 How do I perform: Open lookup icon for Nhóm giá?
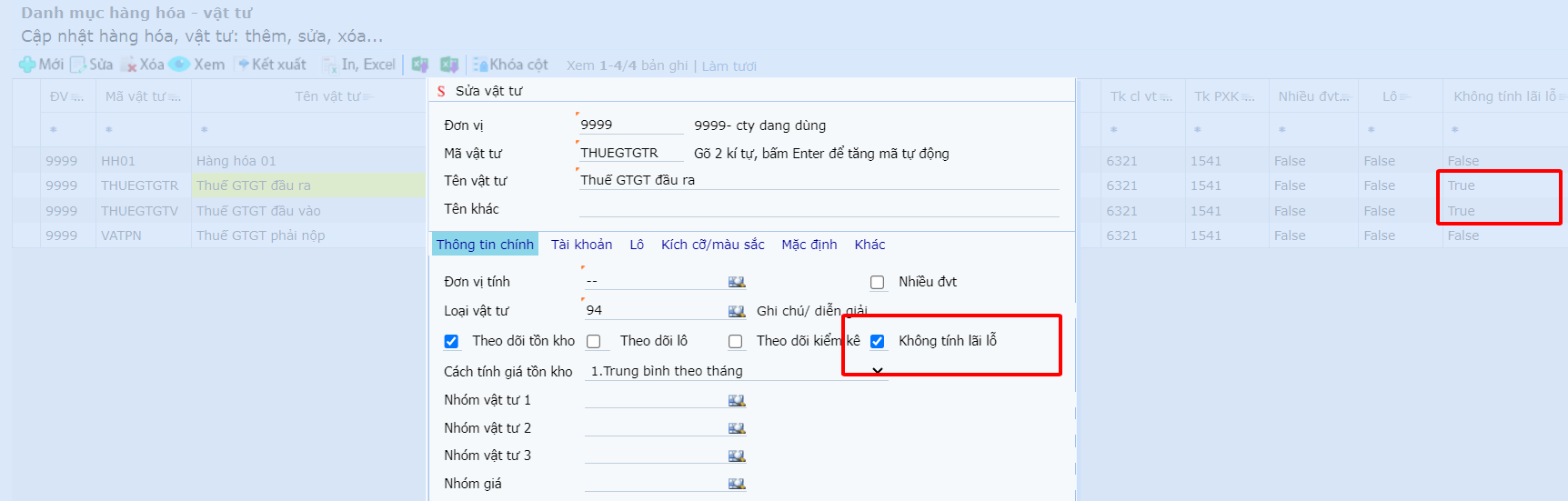click(737, 484)
